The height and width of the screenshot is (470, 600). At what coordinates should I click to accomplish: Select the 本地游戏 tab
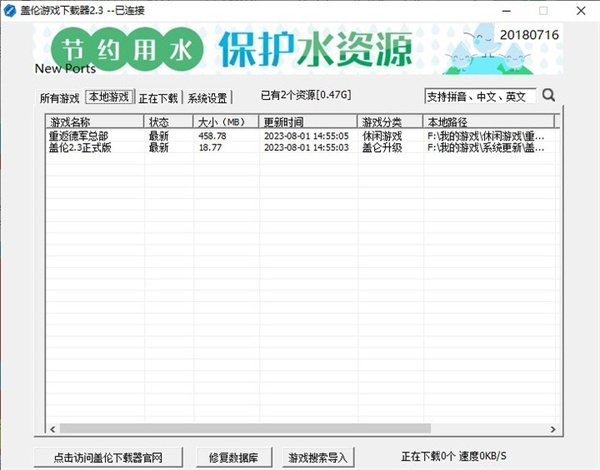click(108, 98)
